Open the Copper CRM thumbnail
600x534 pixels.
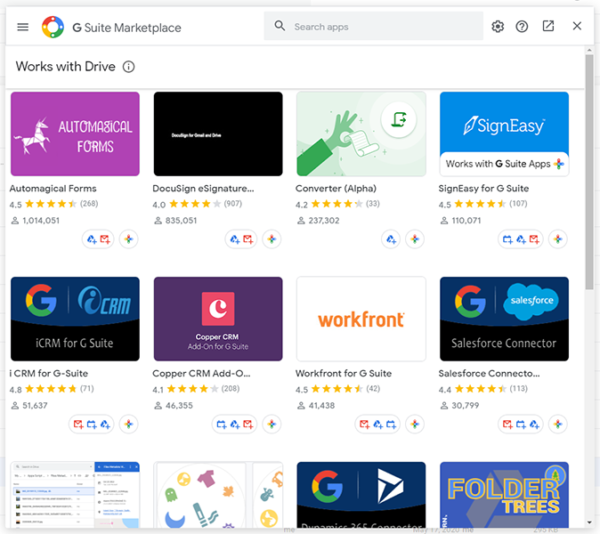[x=218, y=319]
